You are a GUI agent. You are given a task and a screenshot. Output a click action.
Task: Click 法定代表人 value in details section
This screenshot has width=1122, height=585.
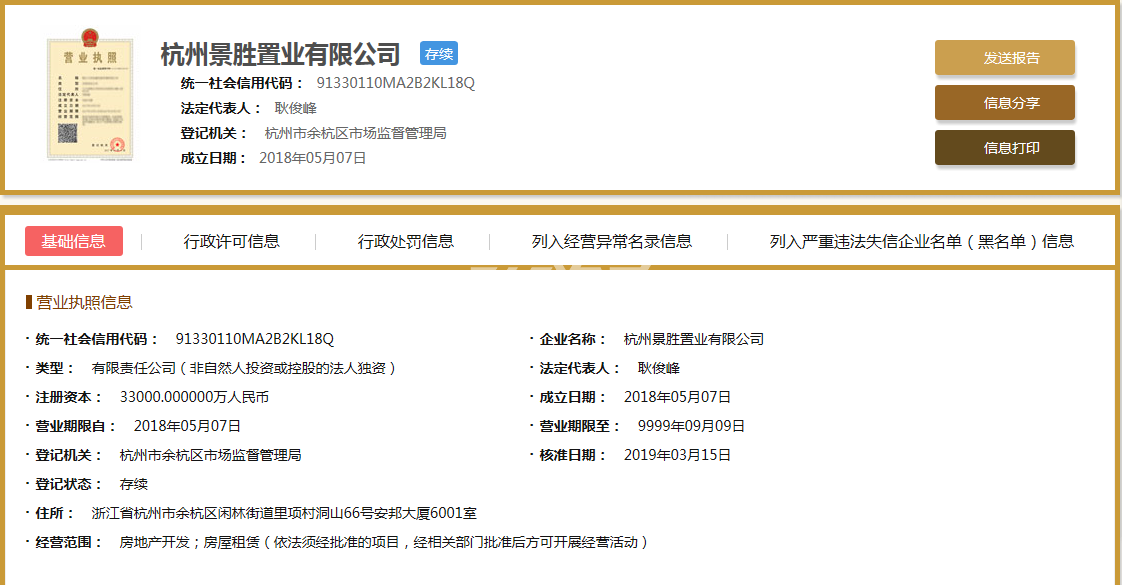click(659, 368)
